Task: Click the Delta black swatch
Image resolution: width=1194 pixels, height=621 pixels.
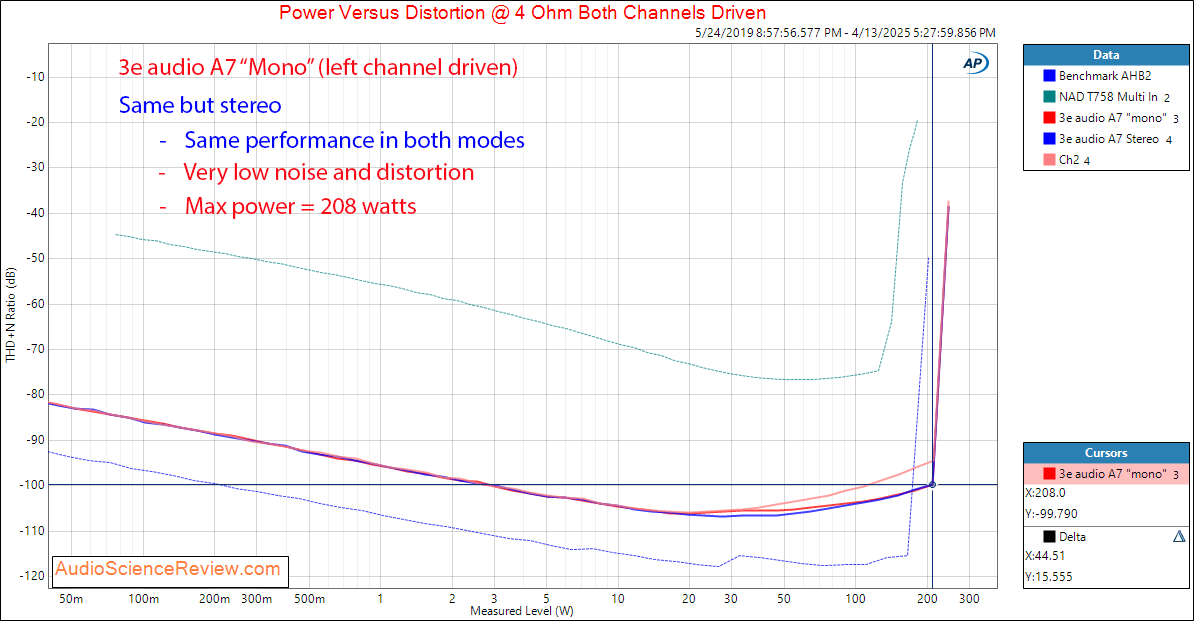Action: [x=1049, y=537]
